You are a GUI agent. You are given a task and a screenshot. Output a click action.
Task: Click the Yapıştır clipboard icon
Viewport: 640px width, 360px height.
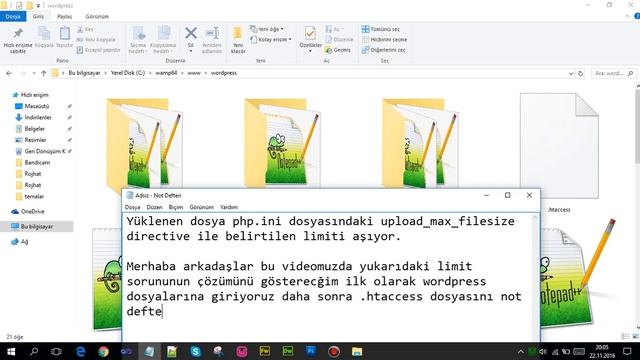coord(64,33)
